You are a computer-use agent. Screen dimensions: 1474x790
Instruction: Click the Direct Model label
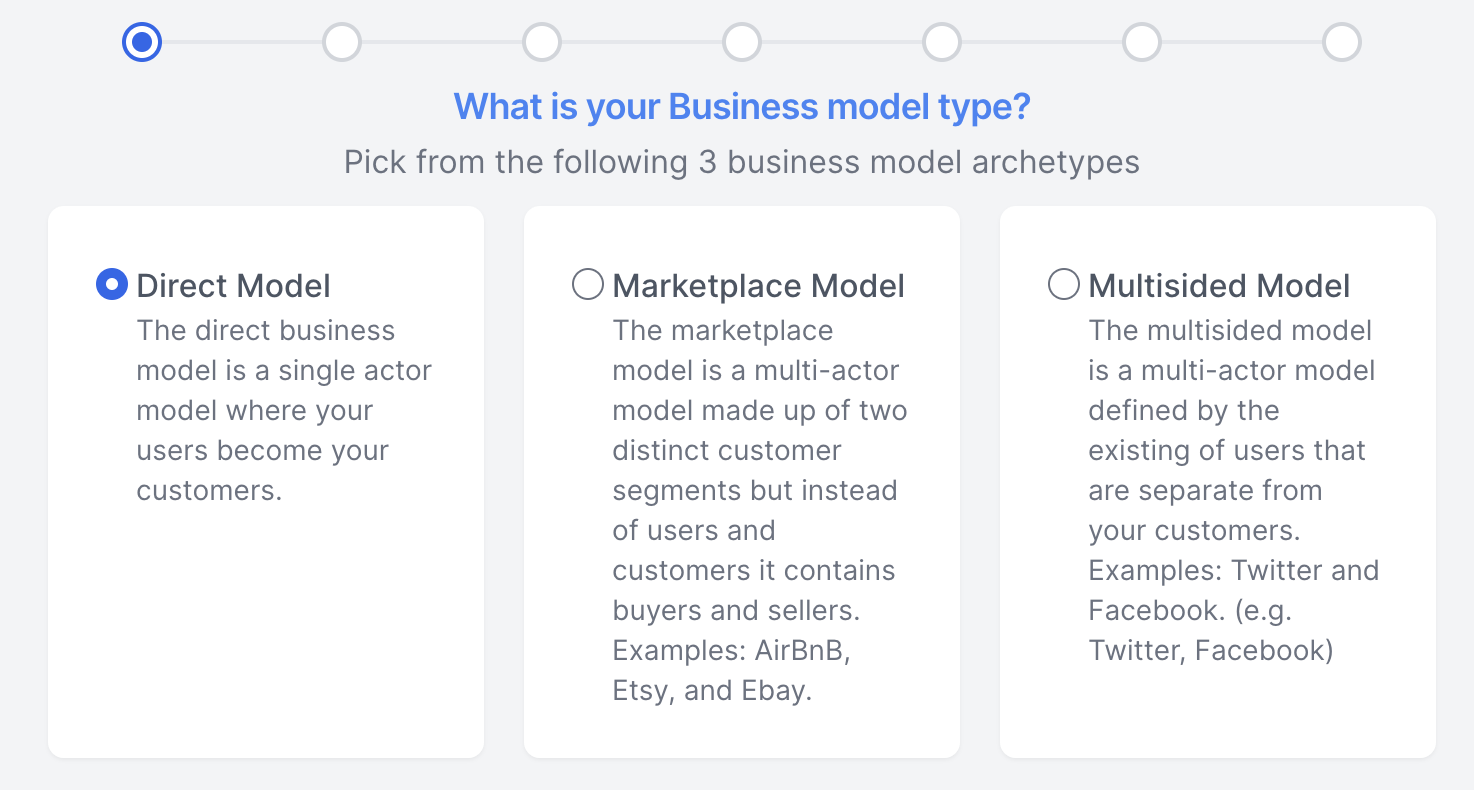(x=233, y=286)
